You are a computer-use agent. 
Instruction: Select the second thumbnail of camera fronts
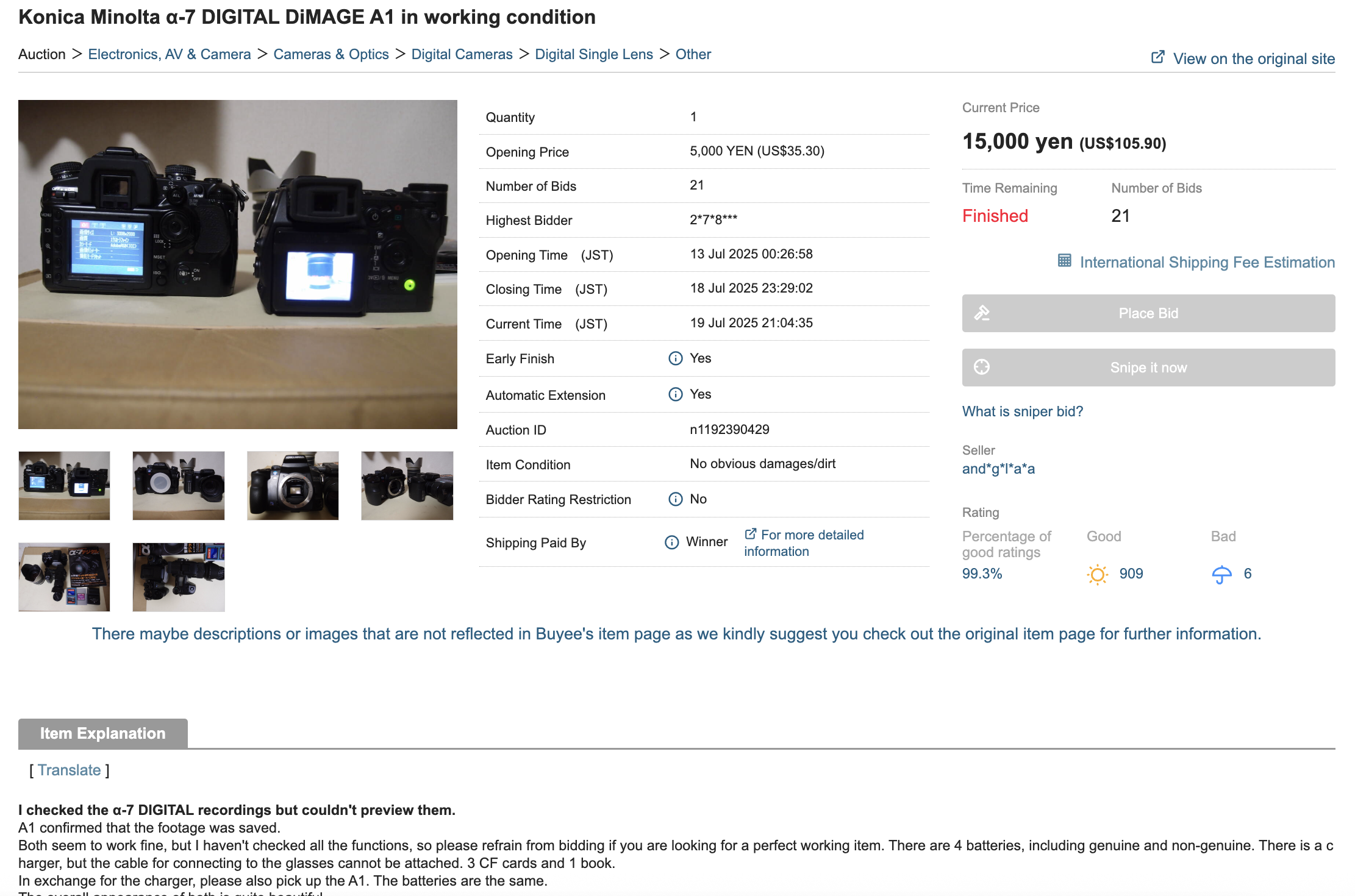tap(179, 486)
